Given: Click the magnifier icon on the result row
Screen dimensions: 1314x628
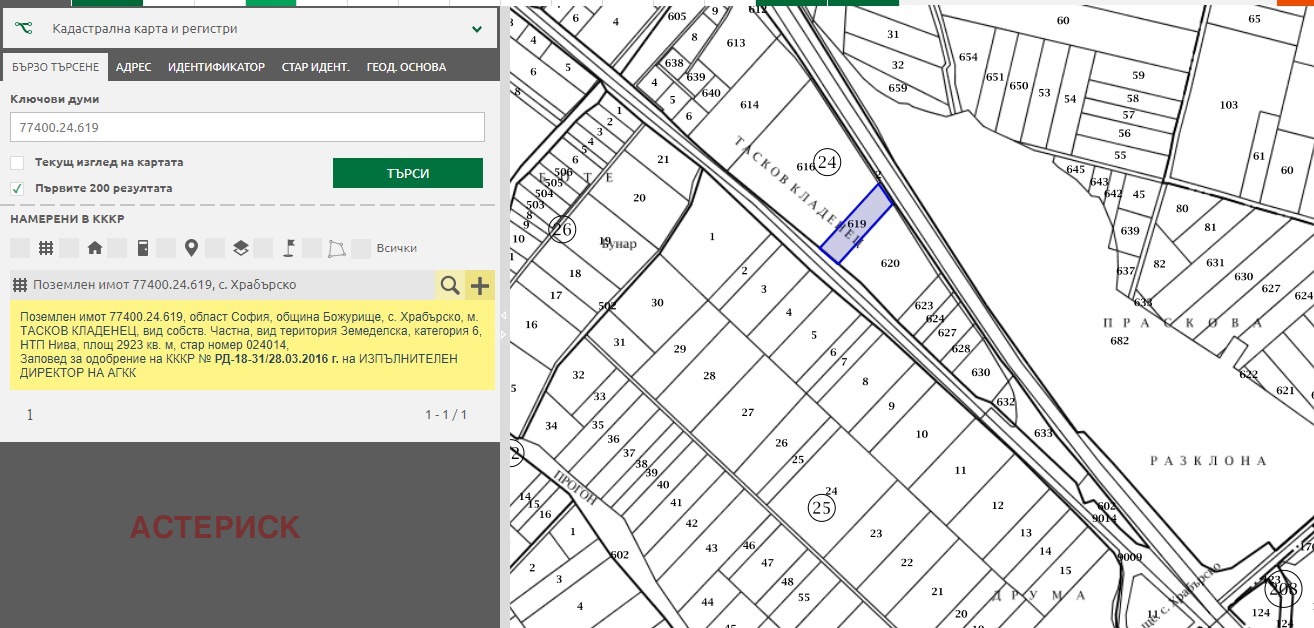Looking at the screenshot, I should pos(450,286).
